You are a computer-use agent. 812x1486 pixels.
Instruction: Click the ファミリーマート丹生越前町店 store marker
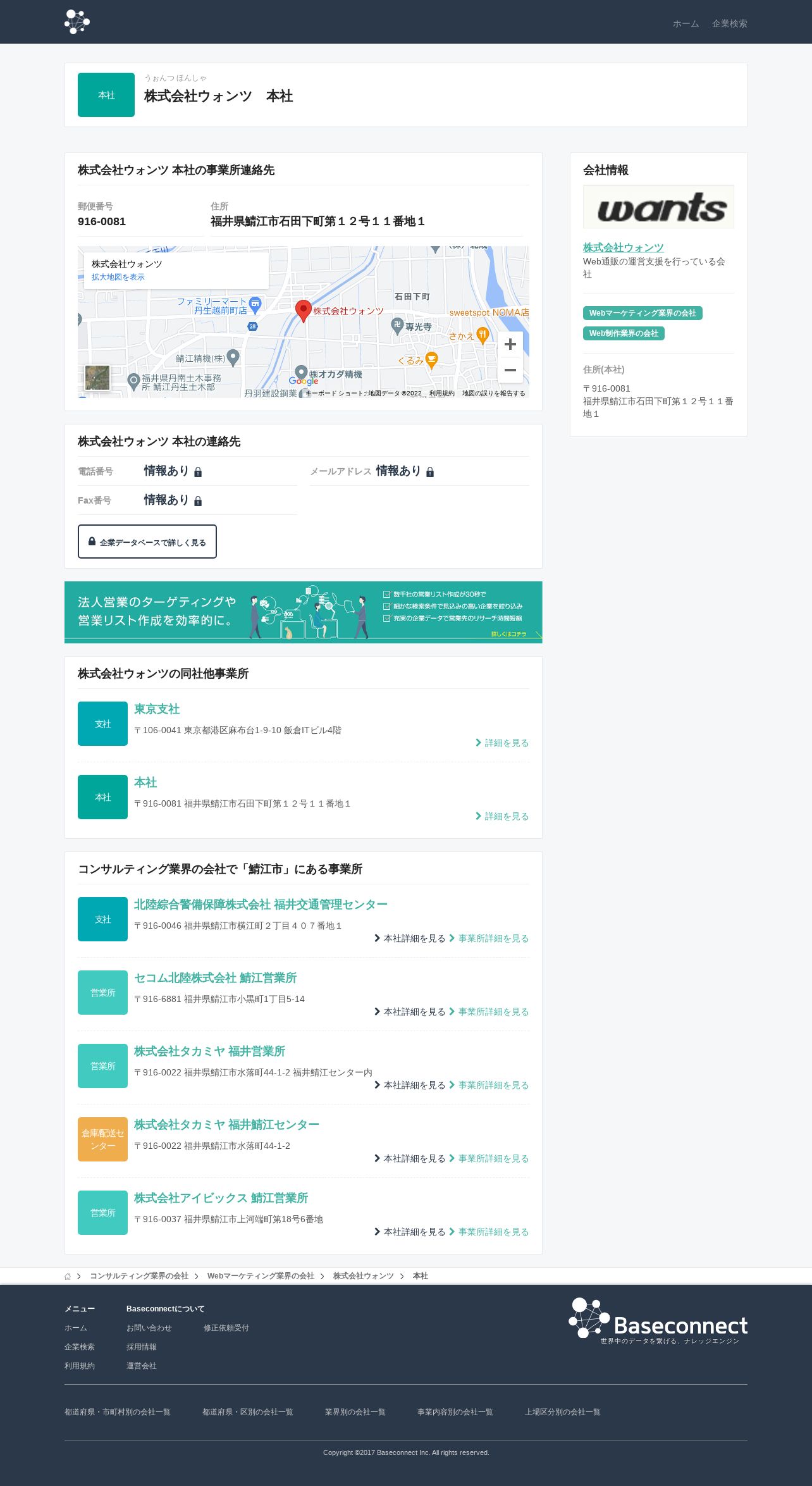255,305
